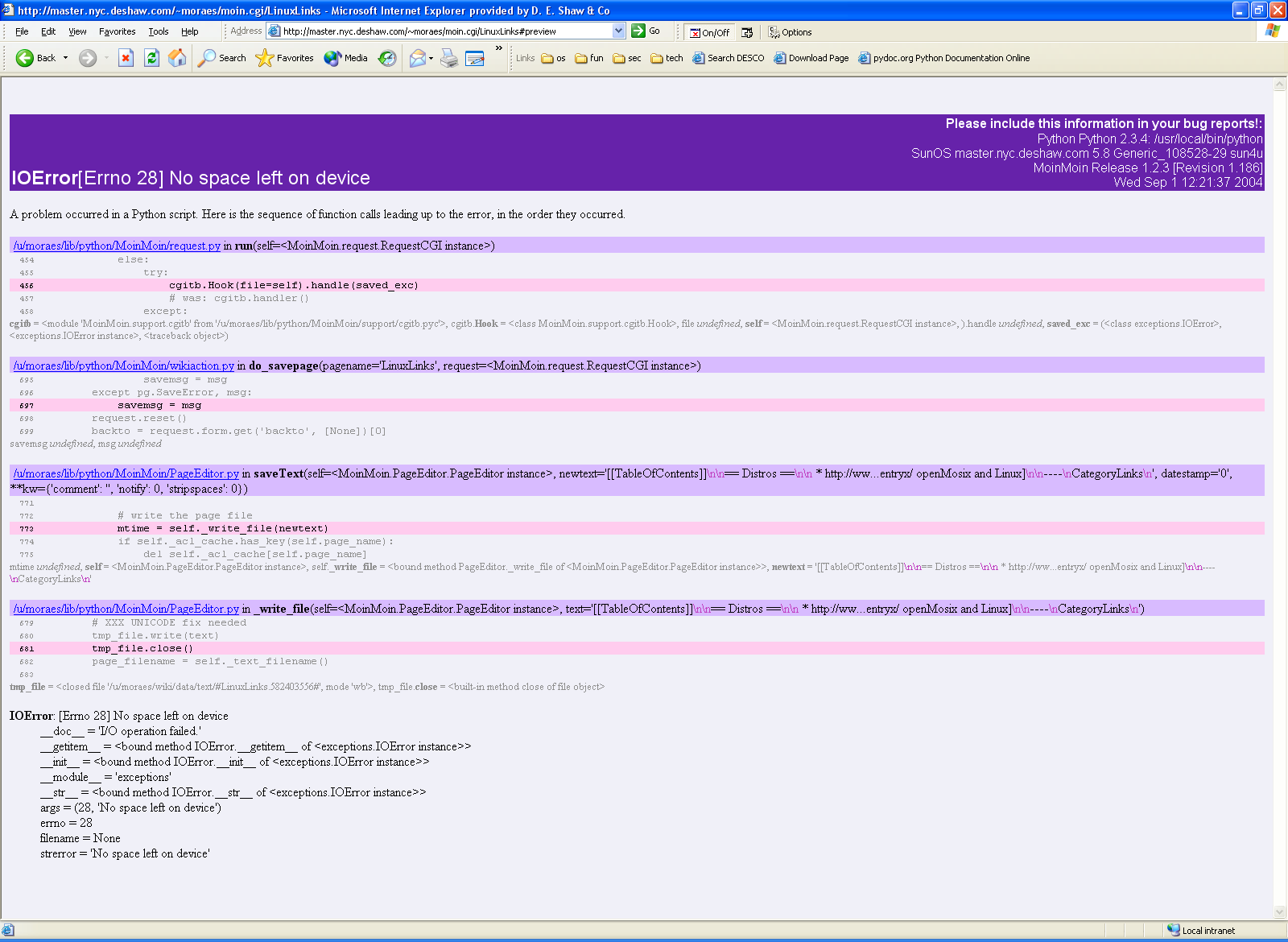Image resolution: width=1288 pixels, height=942 pixels.
Task: Expand the Mail button dropdown arrow
Action: tap(431, 58)
